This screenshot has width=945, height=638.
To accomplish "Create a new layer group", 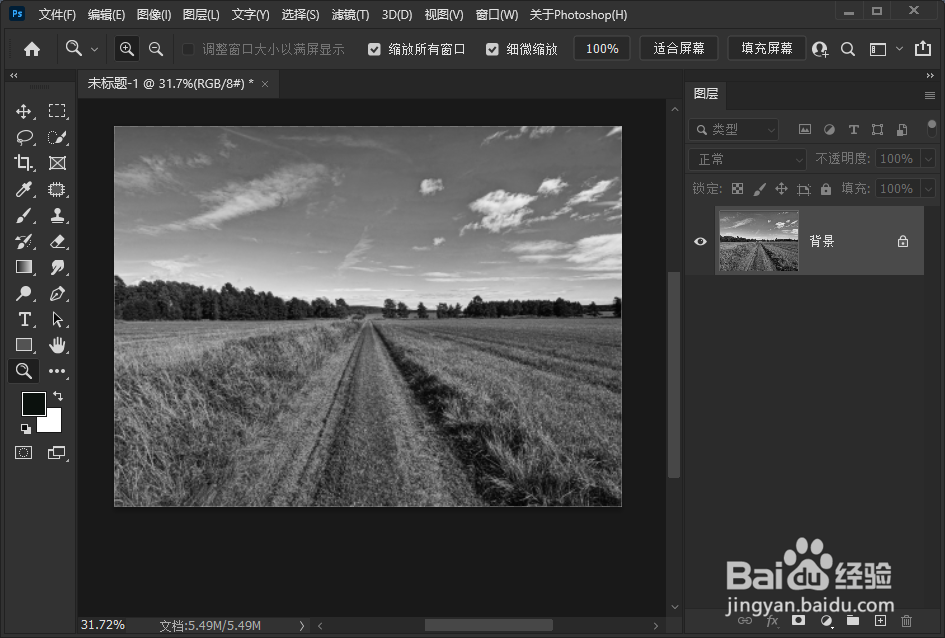I will point(853,621).
